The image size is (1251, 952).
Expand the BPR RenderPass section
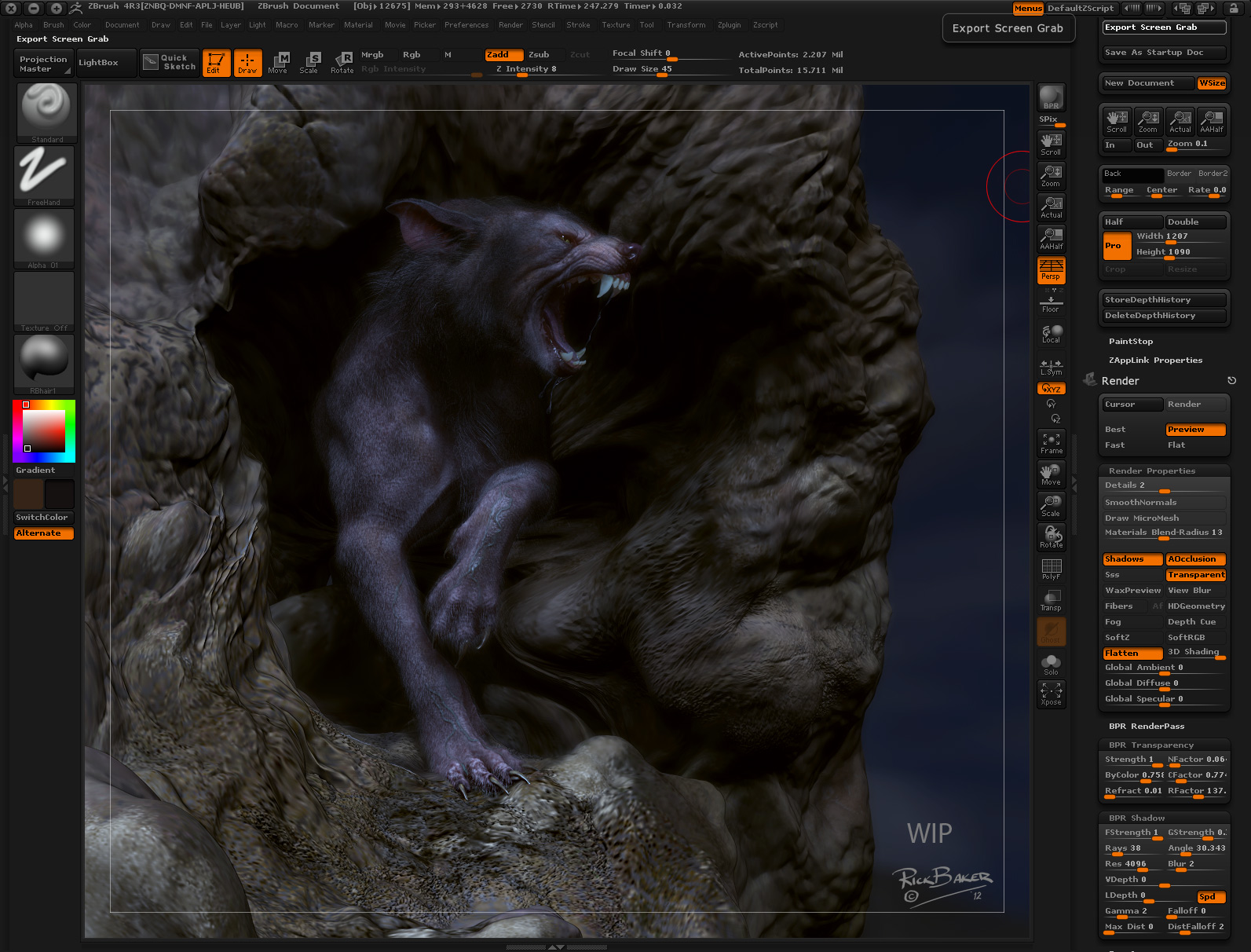click(1147, 727)
